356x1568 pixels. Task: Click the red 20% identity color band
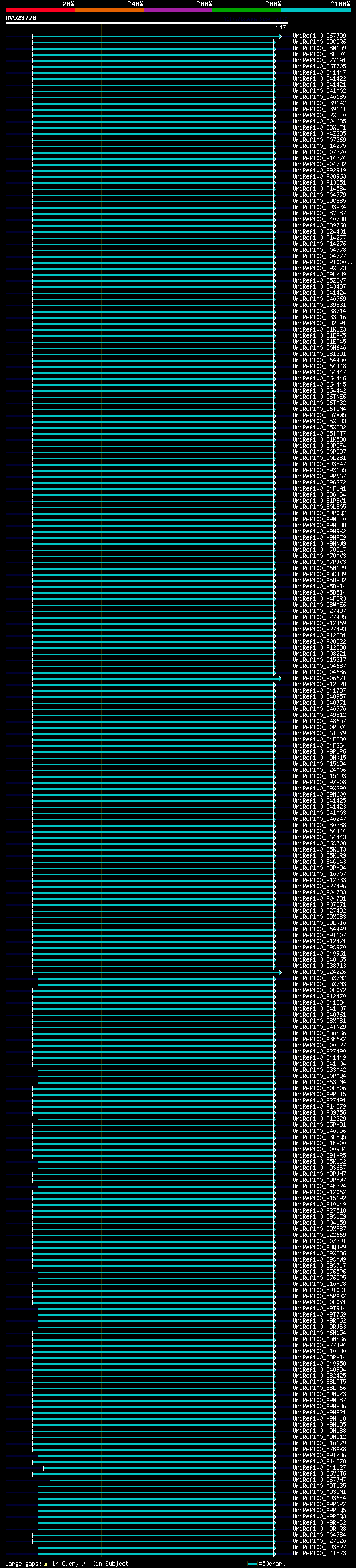point(40,10)
